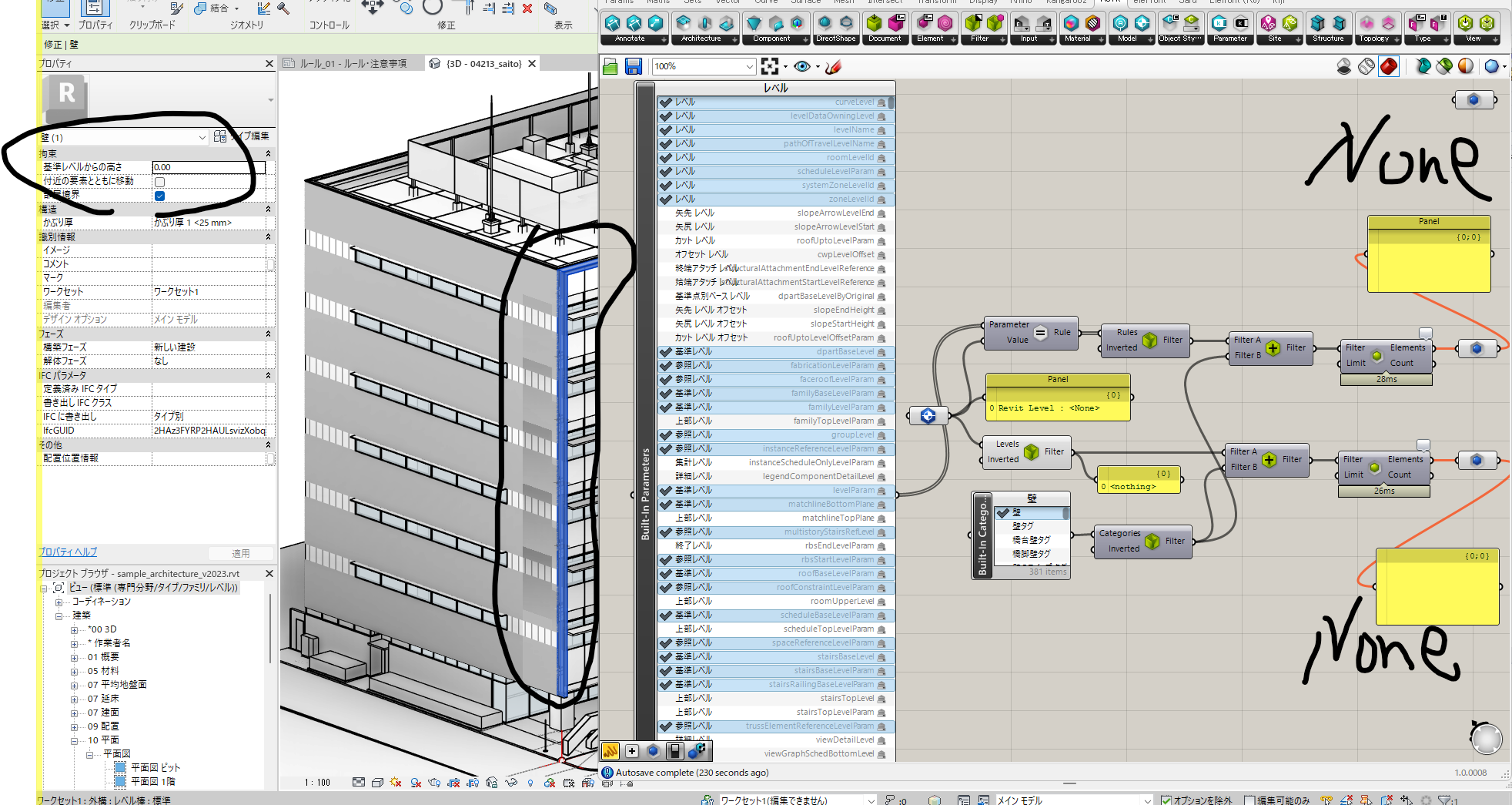Switch to the ルール_01 view tab
Screen dimensions: 1512x805
click(353, 63)
